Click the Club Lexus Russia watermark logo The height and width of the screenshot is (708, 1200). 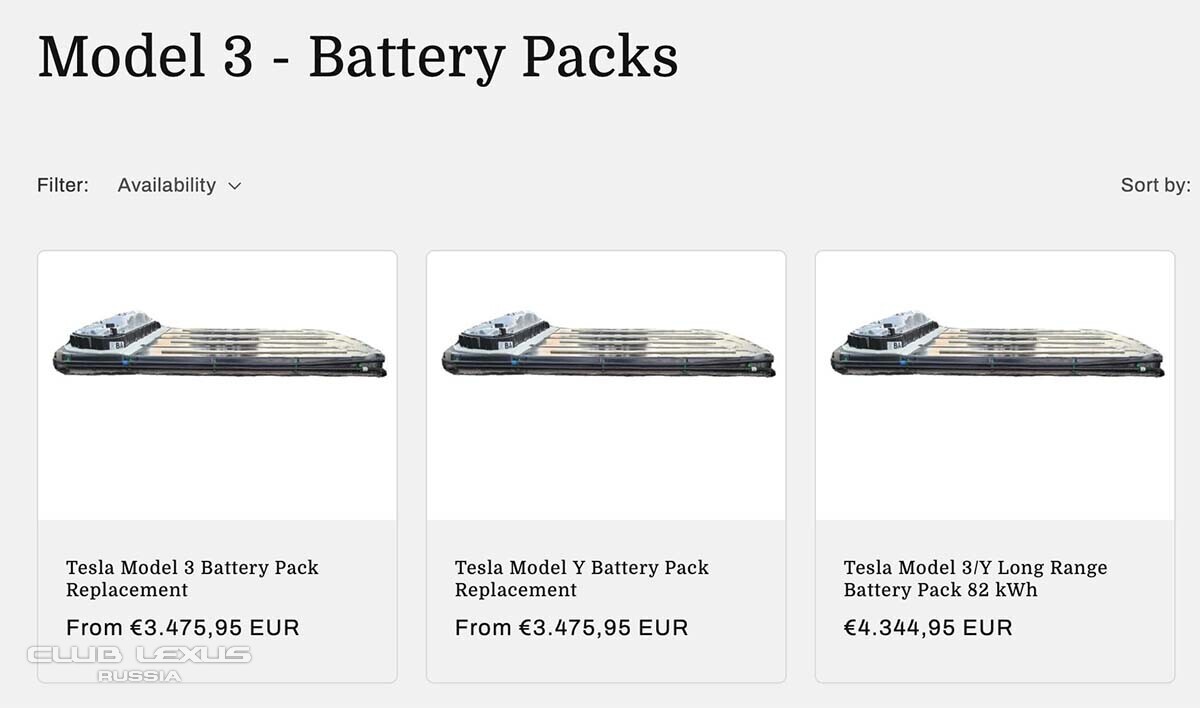[139, 663]
